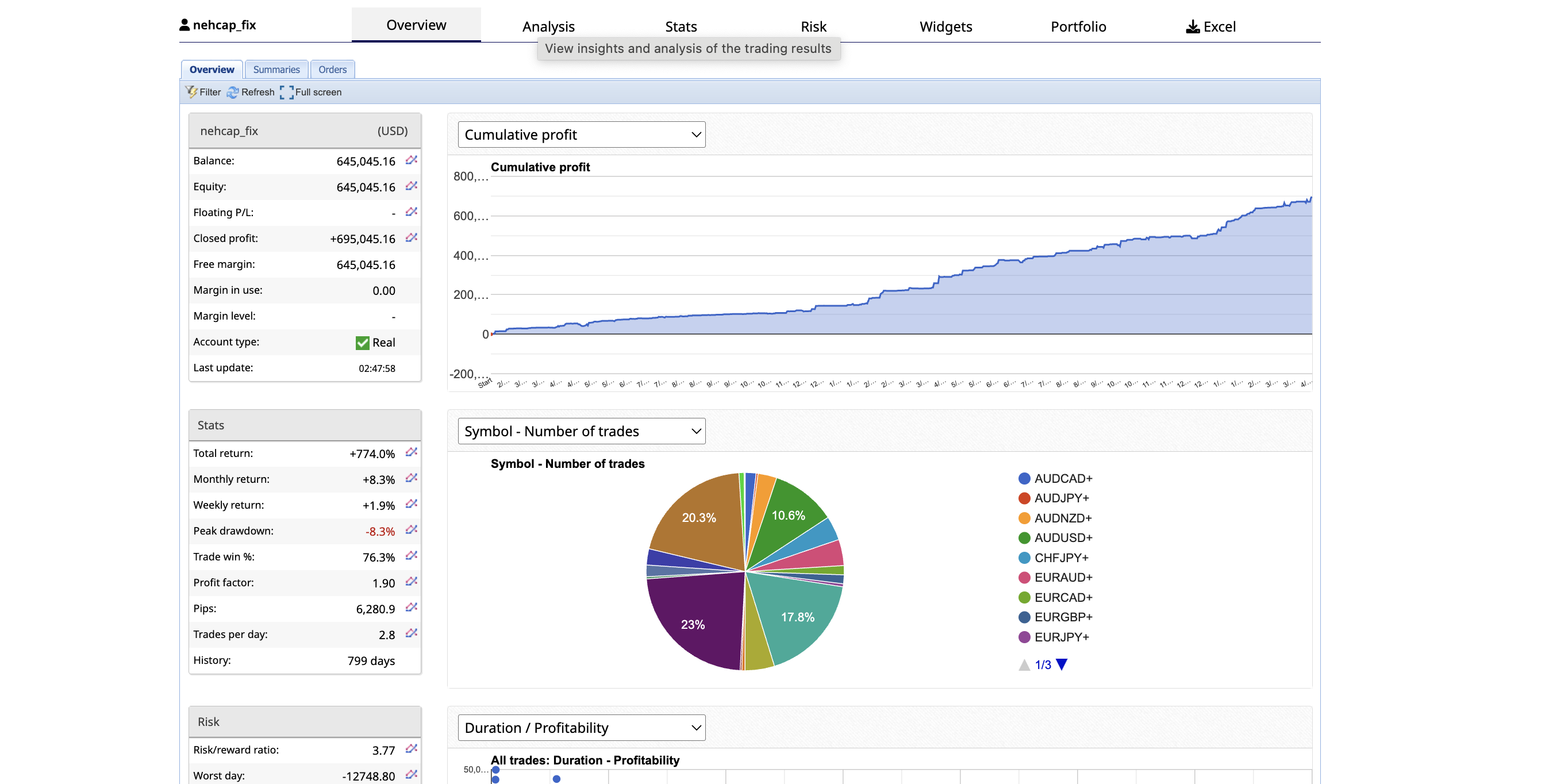
Task: Open chart icon next to Balance
Action: tap(411, 160)
